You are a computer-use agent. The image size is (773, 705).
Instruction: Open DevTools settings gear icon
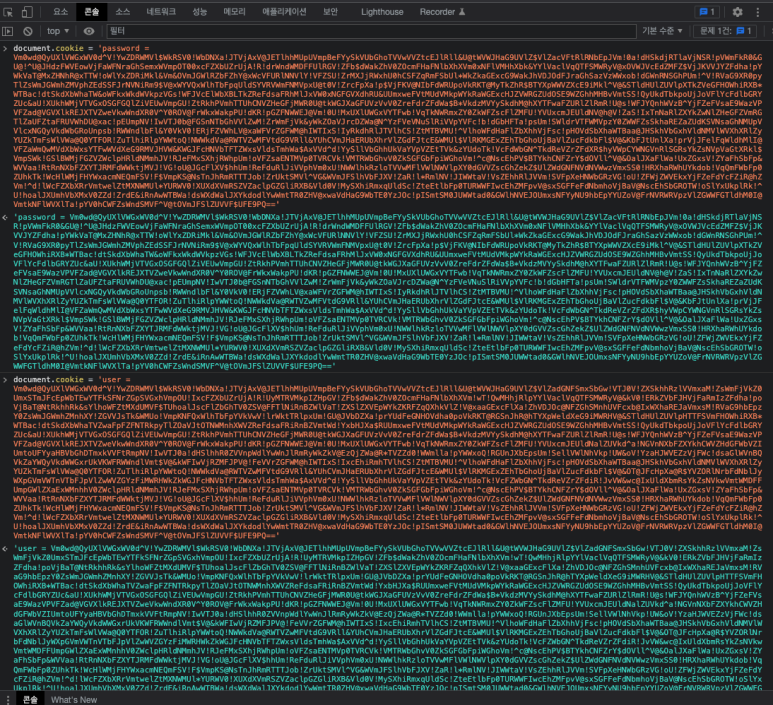(738, 12)
